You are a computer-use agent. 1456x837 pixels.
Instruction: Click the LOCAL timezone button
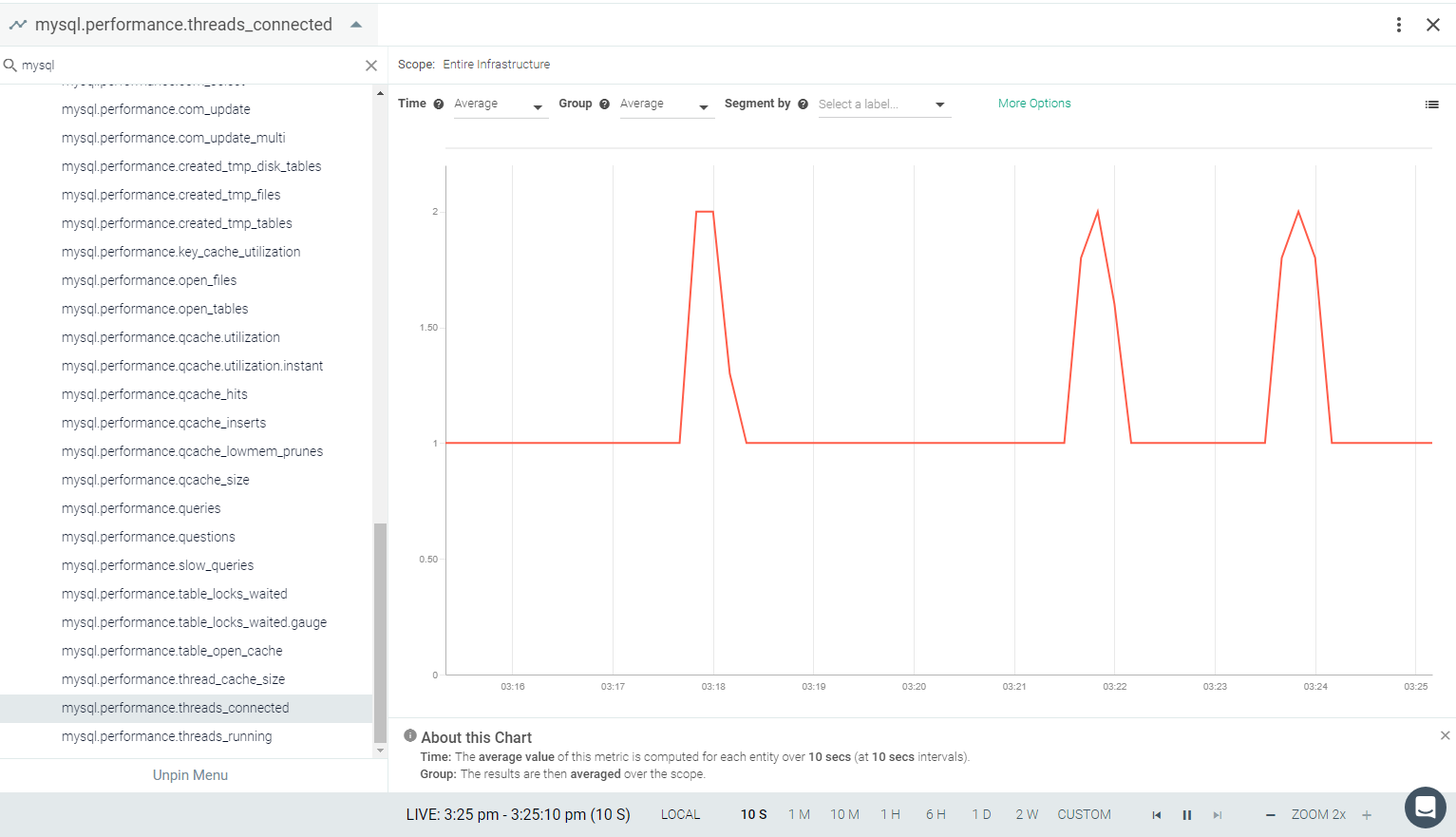click(x=680, y=815)
